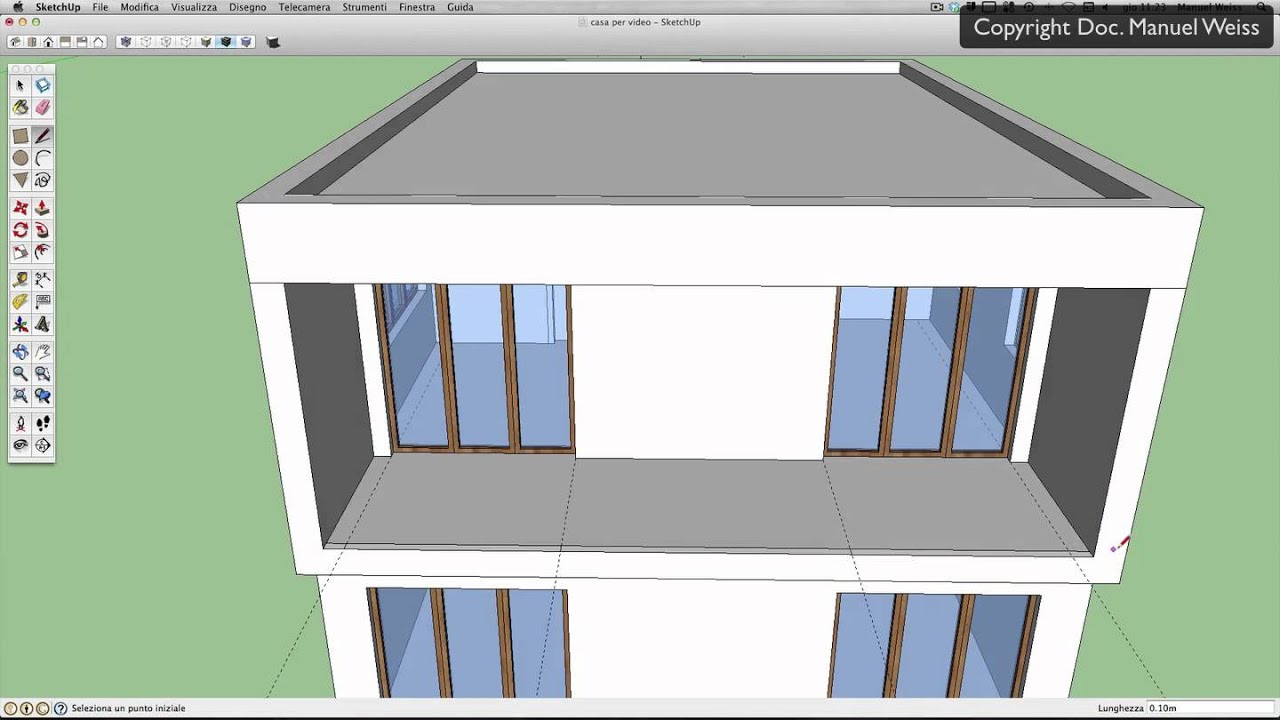Select the Arc tool
The width and height of the screenshot is (1280, 720).
pos(42,158)
